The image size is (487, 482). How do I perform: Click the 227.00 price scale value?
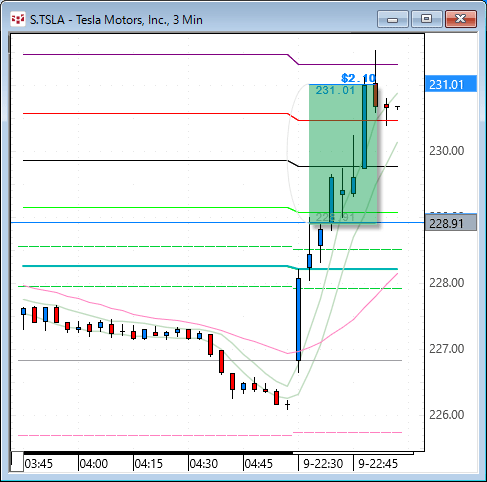tap(446, 349)
